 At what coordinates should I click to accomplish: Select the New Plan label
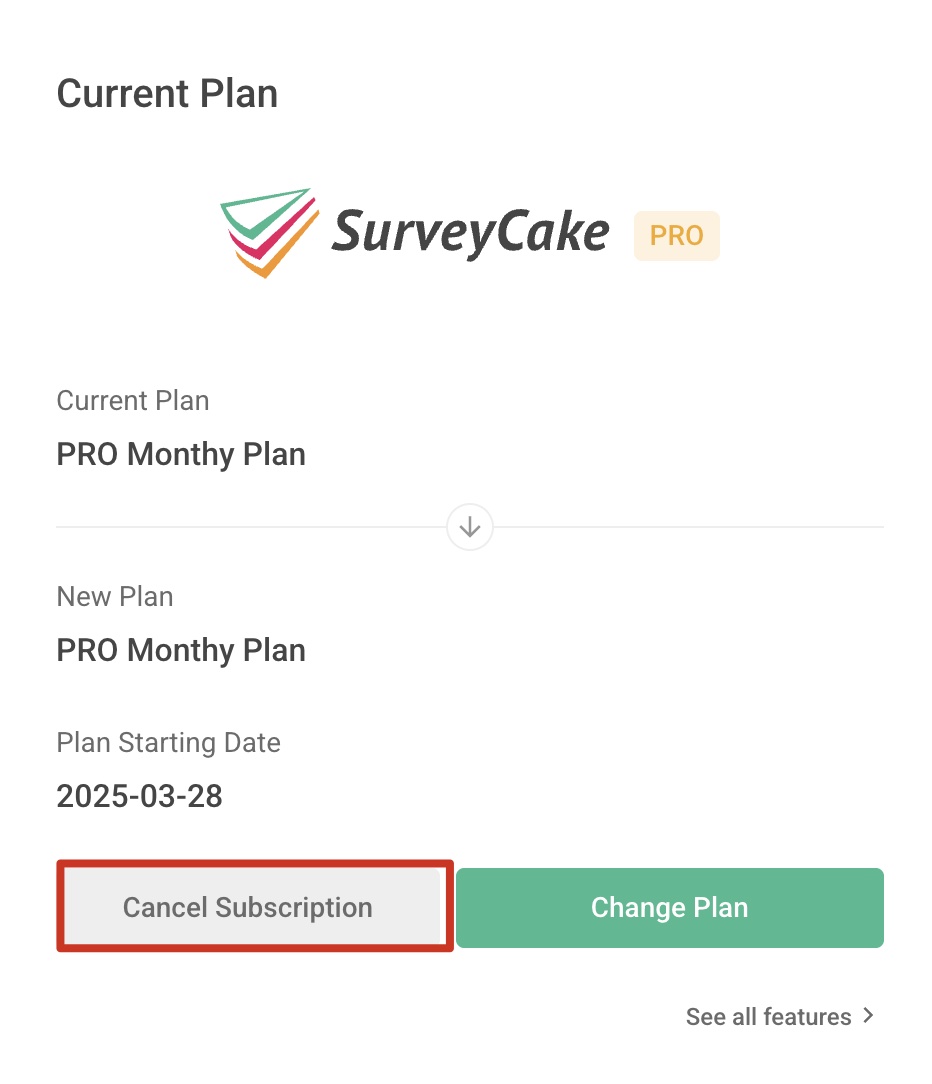point(114,596)
